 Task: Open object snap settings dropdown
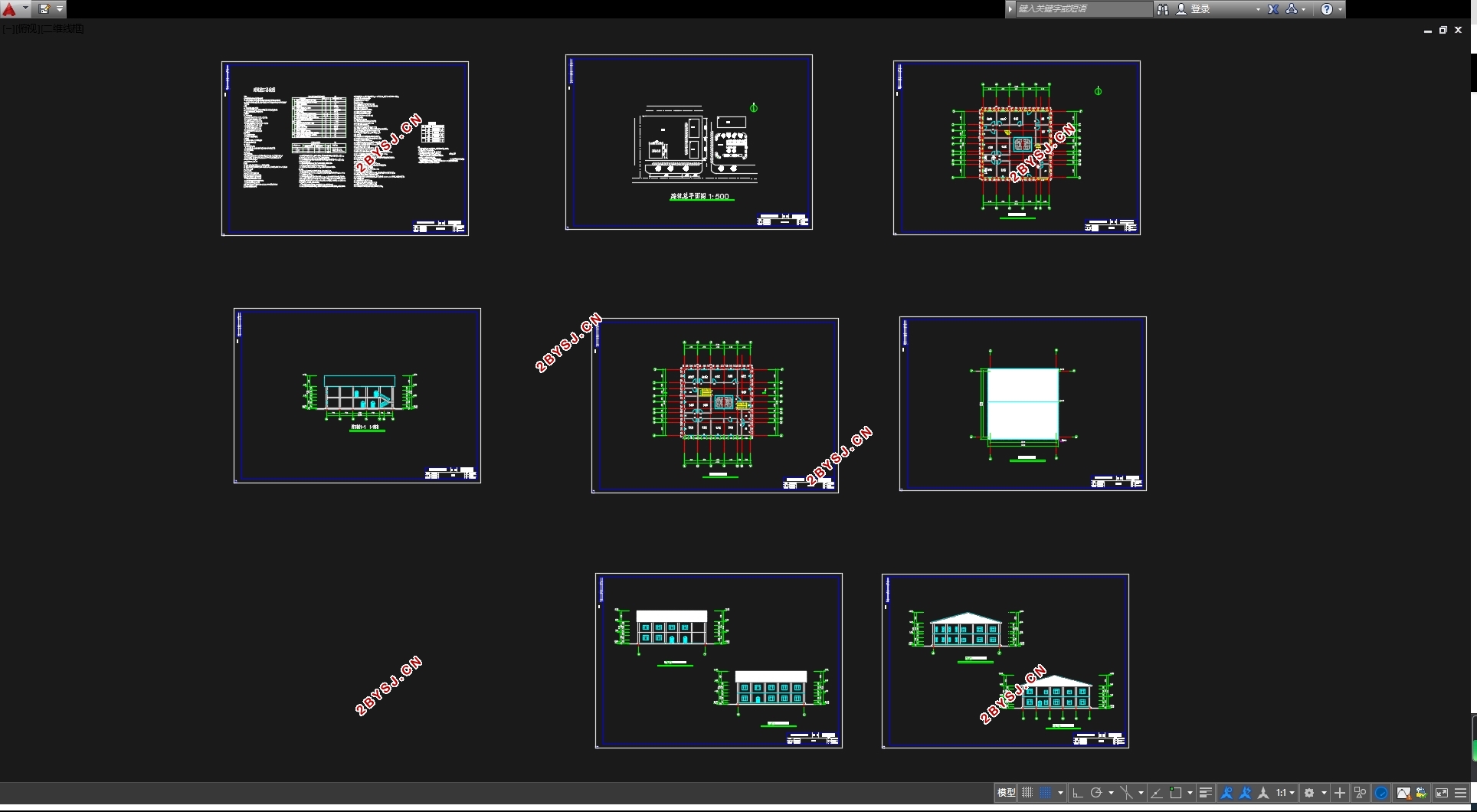(x=1190, y=793)
